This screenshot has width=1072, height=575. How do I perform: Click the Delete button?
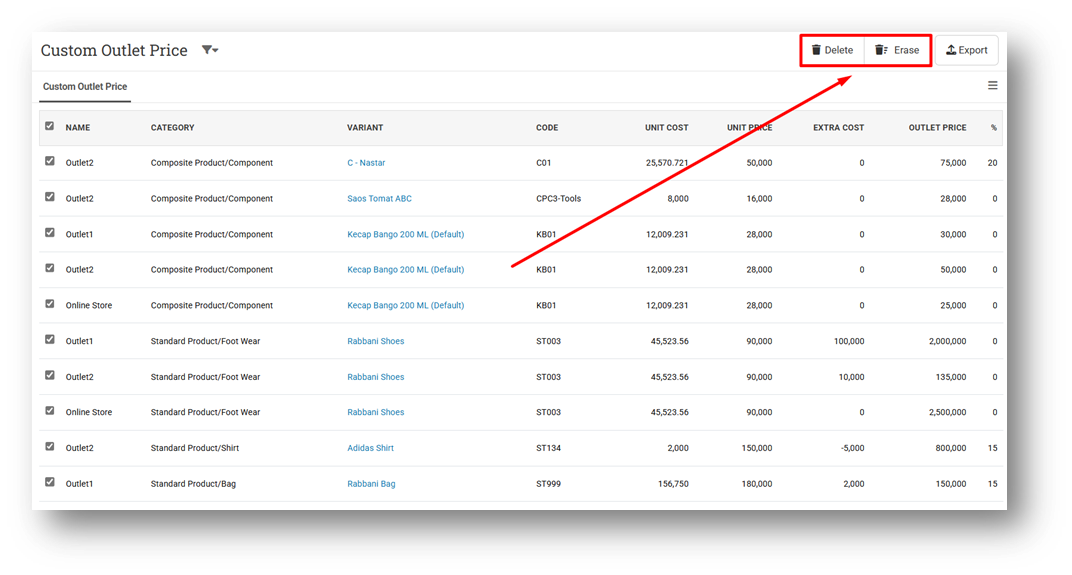(x=832, y=50)
